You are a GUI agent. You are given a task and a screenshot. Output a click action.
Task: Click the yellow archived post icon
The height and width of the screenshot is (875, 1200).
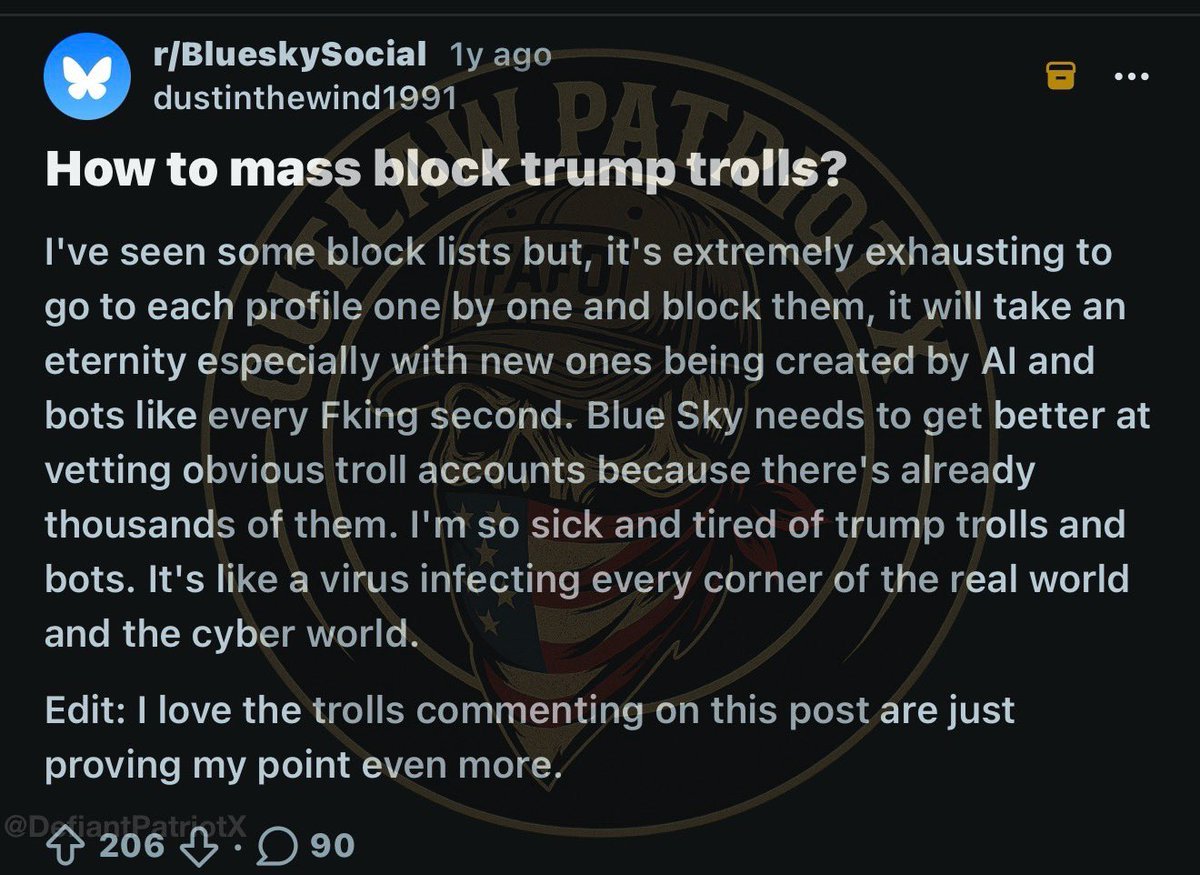(1061, 75)
